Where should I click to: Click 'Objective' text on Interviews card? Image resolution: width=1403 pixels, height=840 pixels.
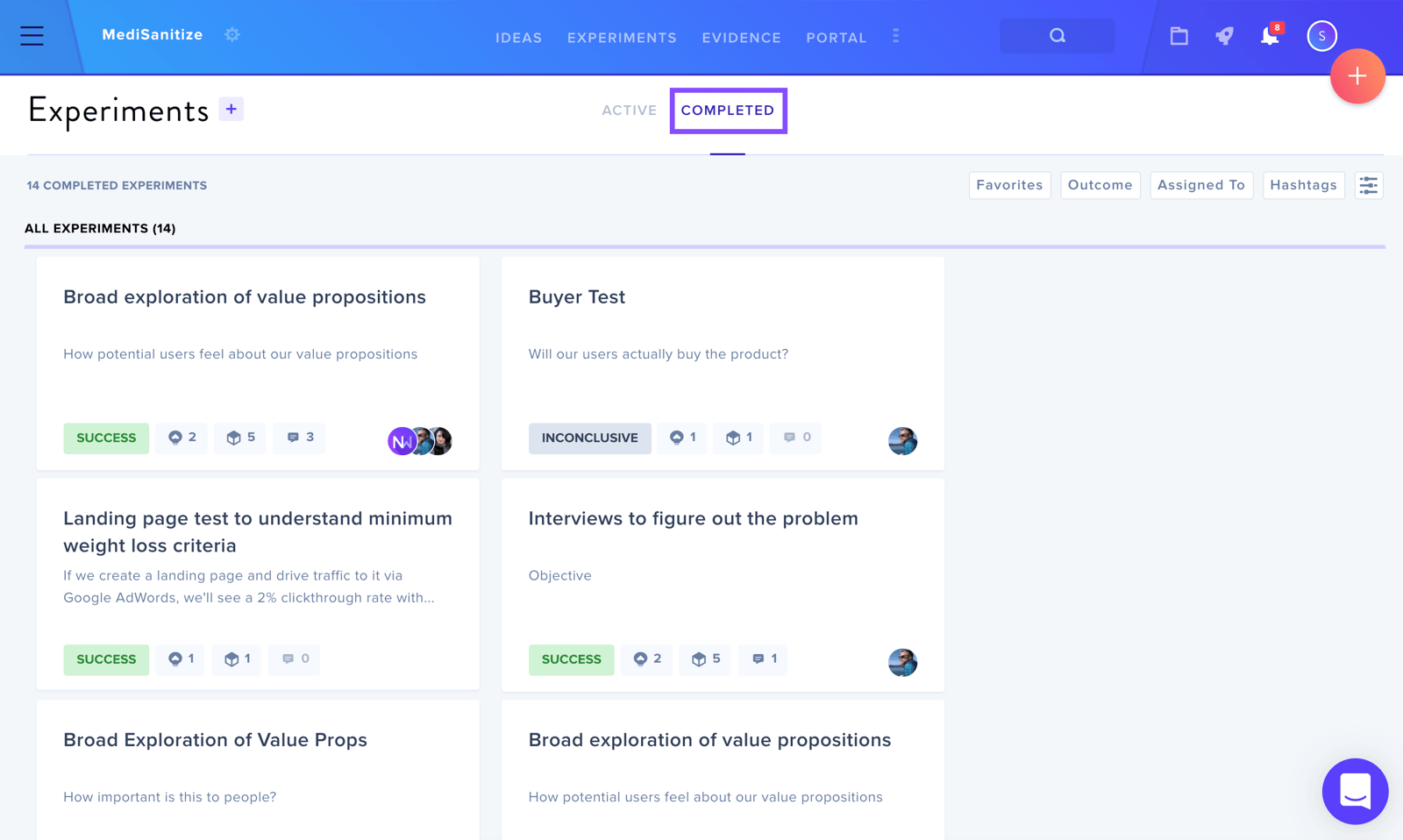(x=559, y=576)
